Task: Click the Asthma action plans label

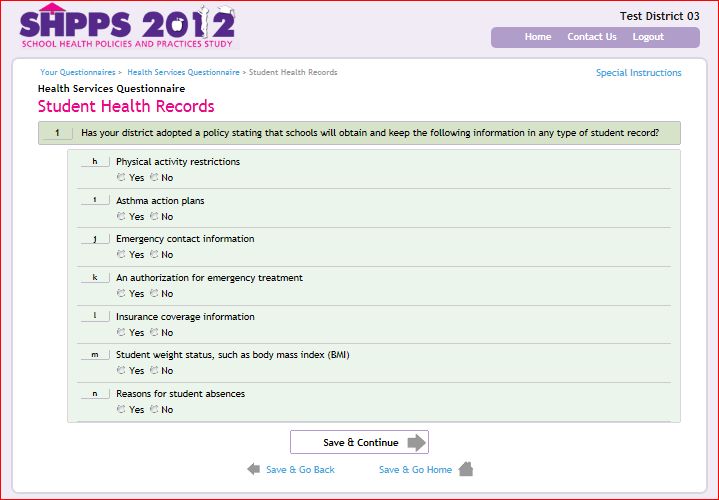Action: pos(160,201)
